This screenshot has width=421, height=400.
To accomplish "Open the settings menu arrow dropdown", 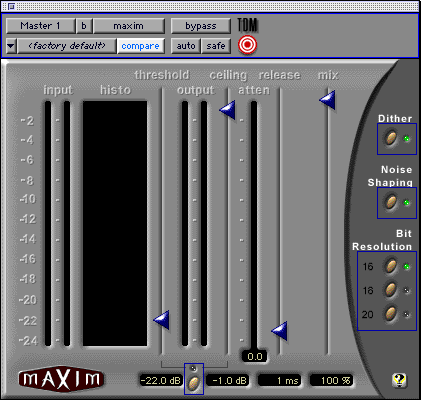I will click(11, 46).
